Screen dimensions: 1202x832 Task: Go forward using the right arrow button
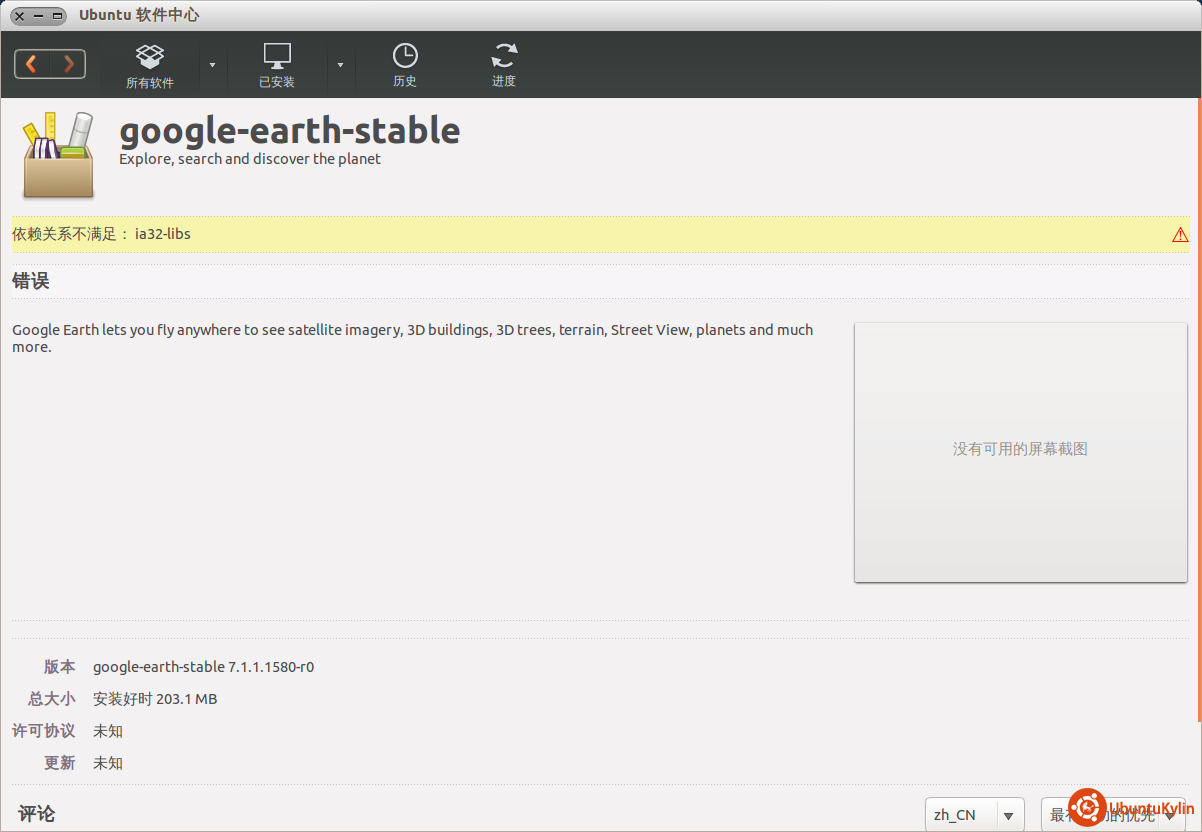point(68,64)
